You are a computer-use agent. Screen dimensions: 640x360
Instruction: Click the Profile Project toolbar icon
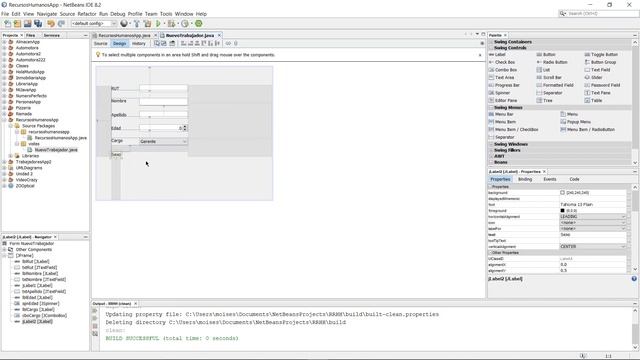coord(185,24)
